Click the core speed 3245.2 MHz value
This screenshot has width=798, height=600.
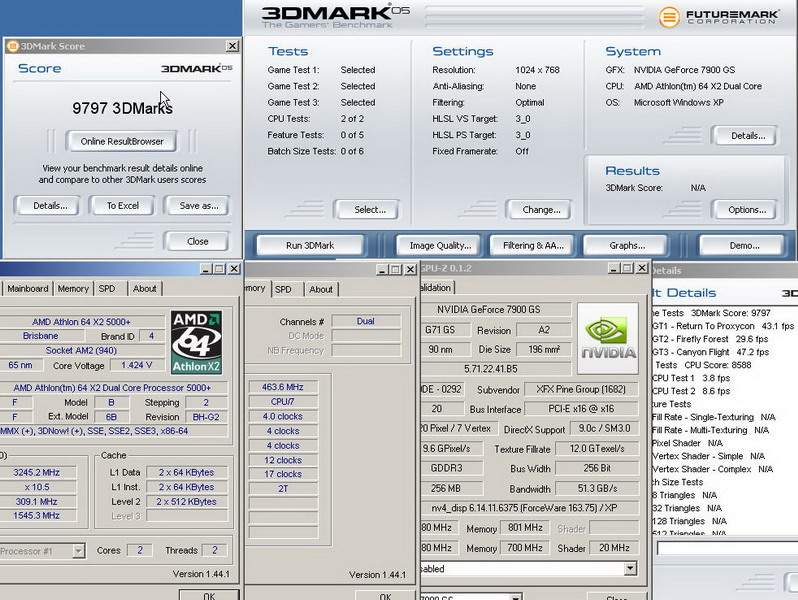(37, 472)
